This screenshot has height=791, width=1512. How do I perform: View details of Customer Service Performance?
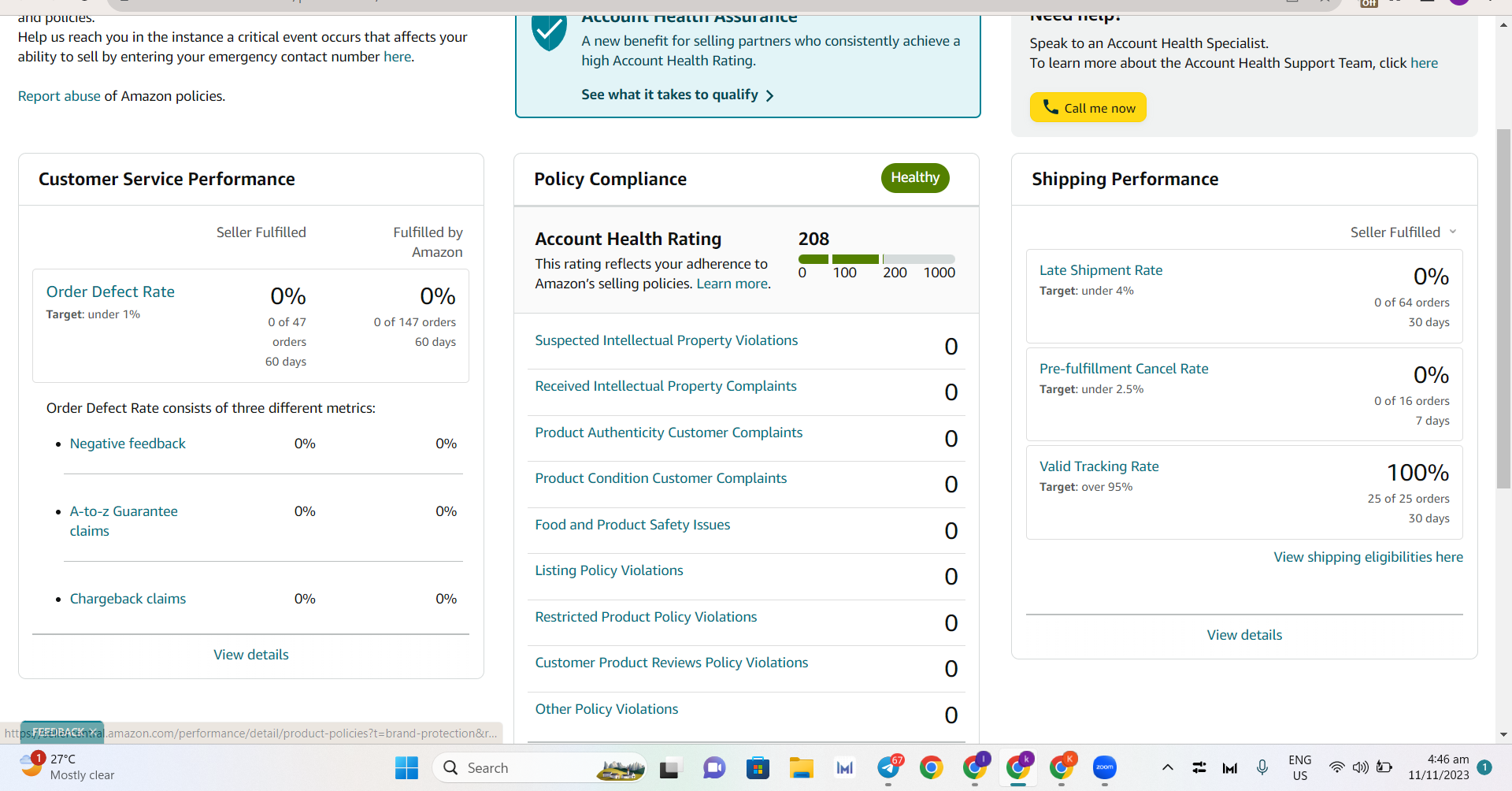251,655
